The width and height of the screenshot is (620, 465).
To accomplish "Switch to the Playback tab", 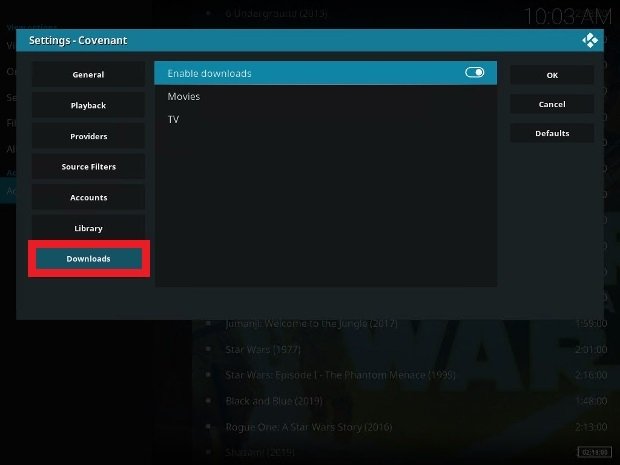I will [88, 105].
